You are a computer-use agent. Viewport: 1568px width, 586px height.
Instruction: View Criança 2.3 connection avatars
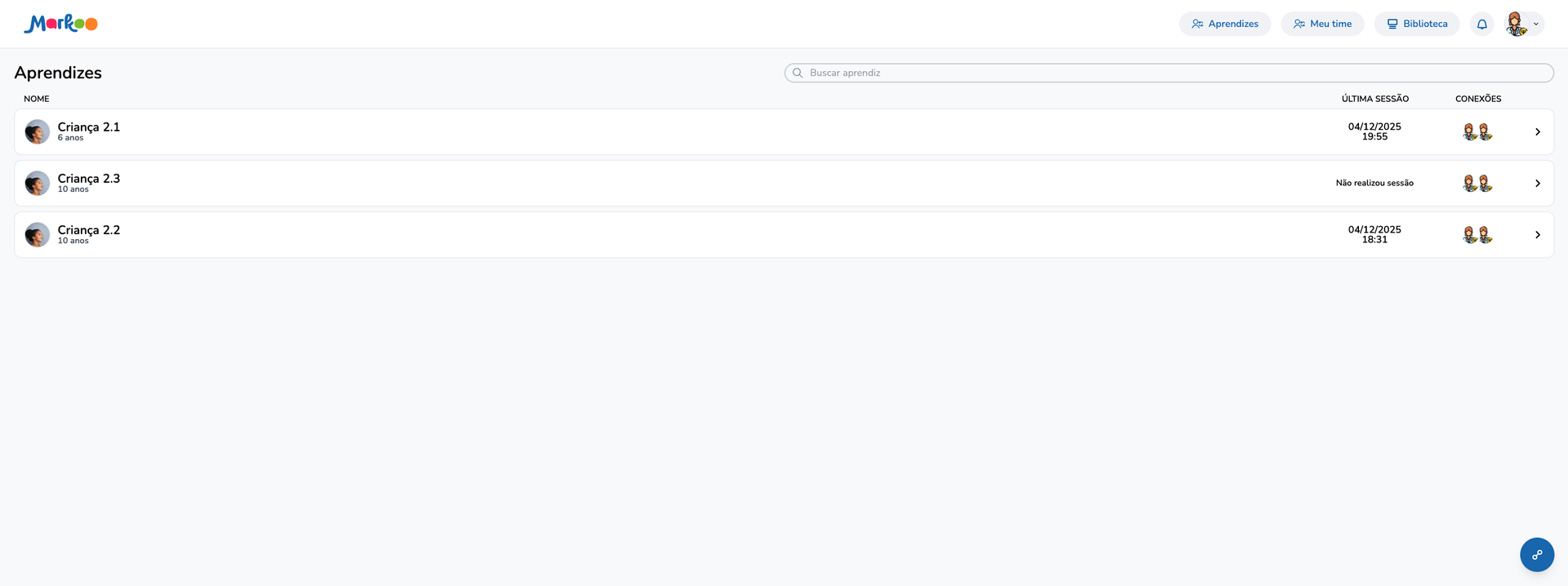(1477, 184)
